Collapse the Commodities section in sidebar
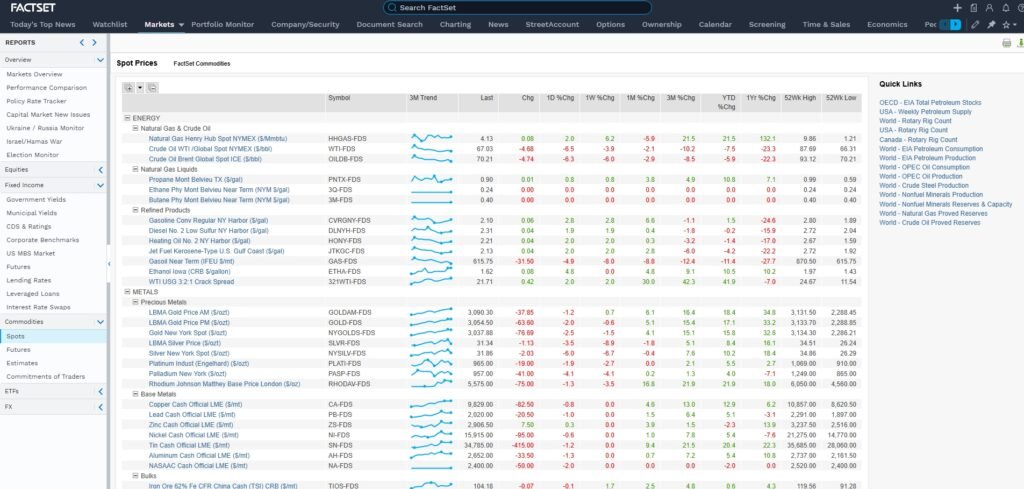Viewport: 1024px width, 489px height. point(101,322)
